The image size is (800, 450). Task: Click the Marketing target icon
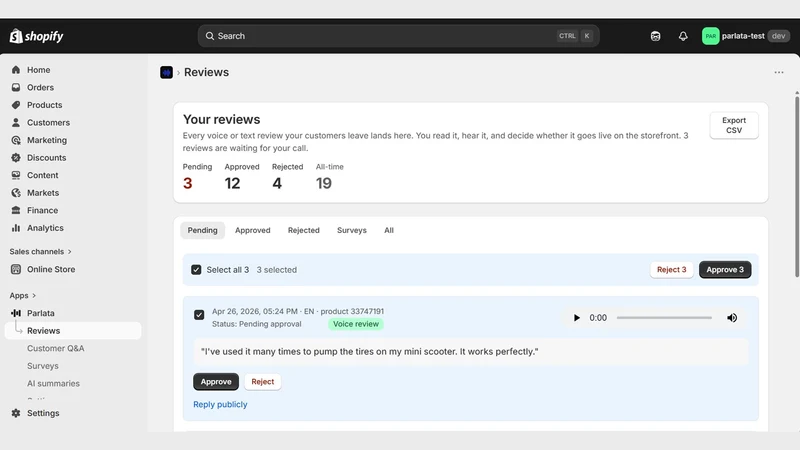pos(16,140)
